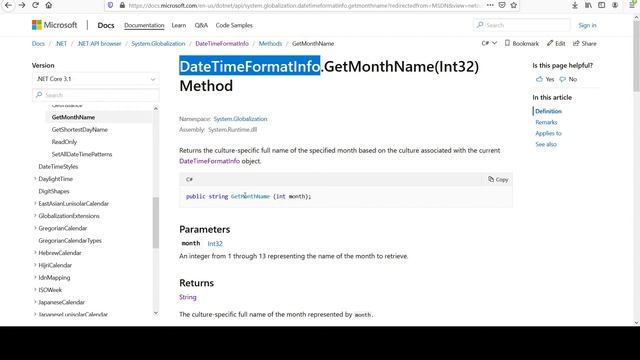The image size is (640, 360).
Task: Go to System.Globalization breadcrumb
Action: pyautogui.click(x=158, y=44)
